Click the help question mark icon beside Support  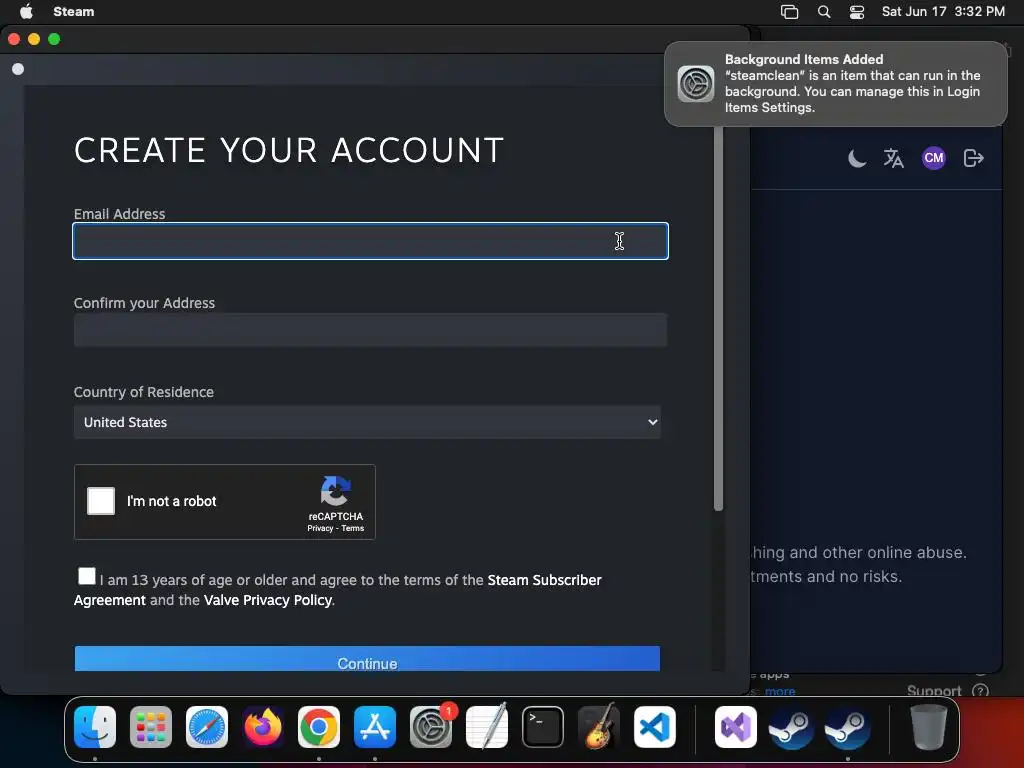tap(980, 690)
